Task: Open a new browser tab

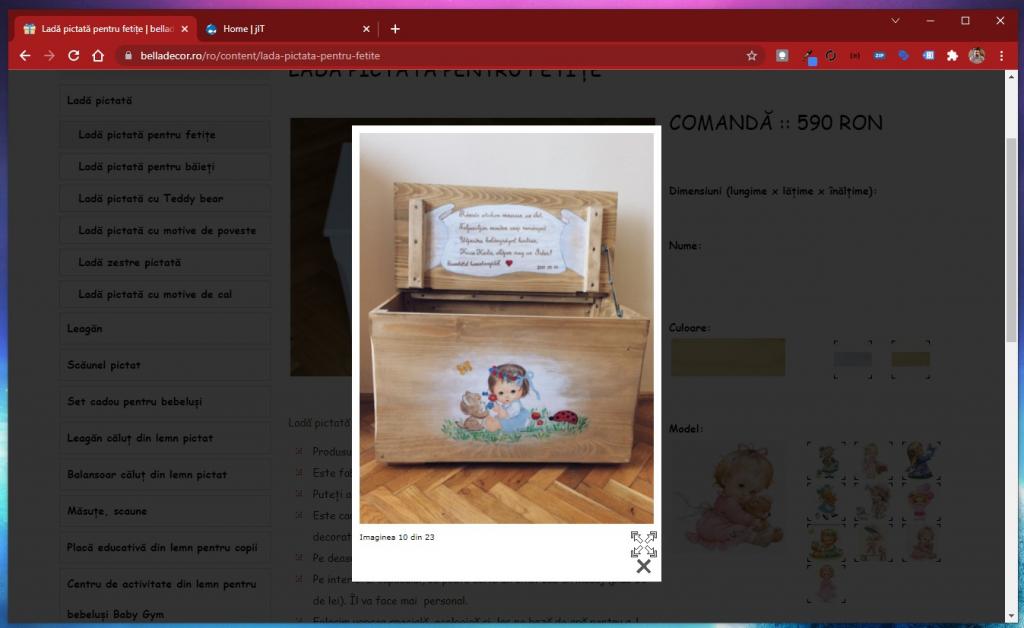Action: (395, 29)
